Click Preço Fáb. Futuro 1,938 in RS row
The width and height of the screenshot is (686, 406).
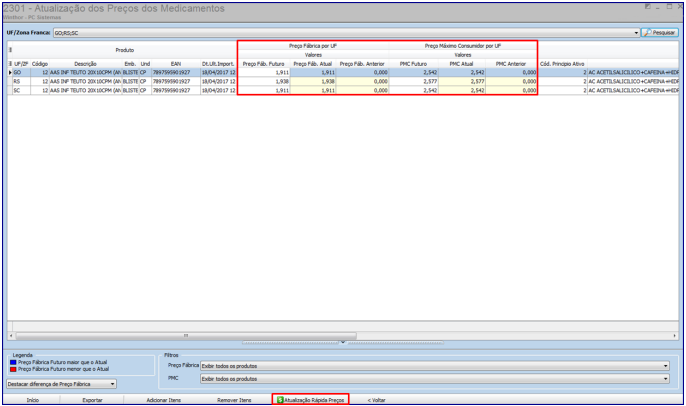pyautogui.click(x=264, y=81)
